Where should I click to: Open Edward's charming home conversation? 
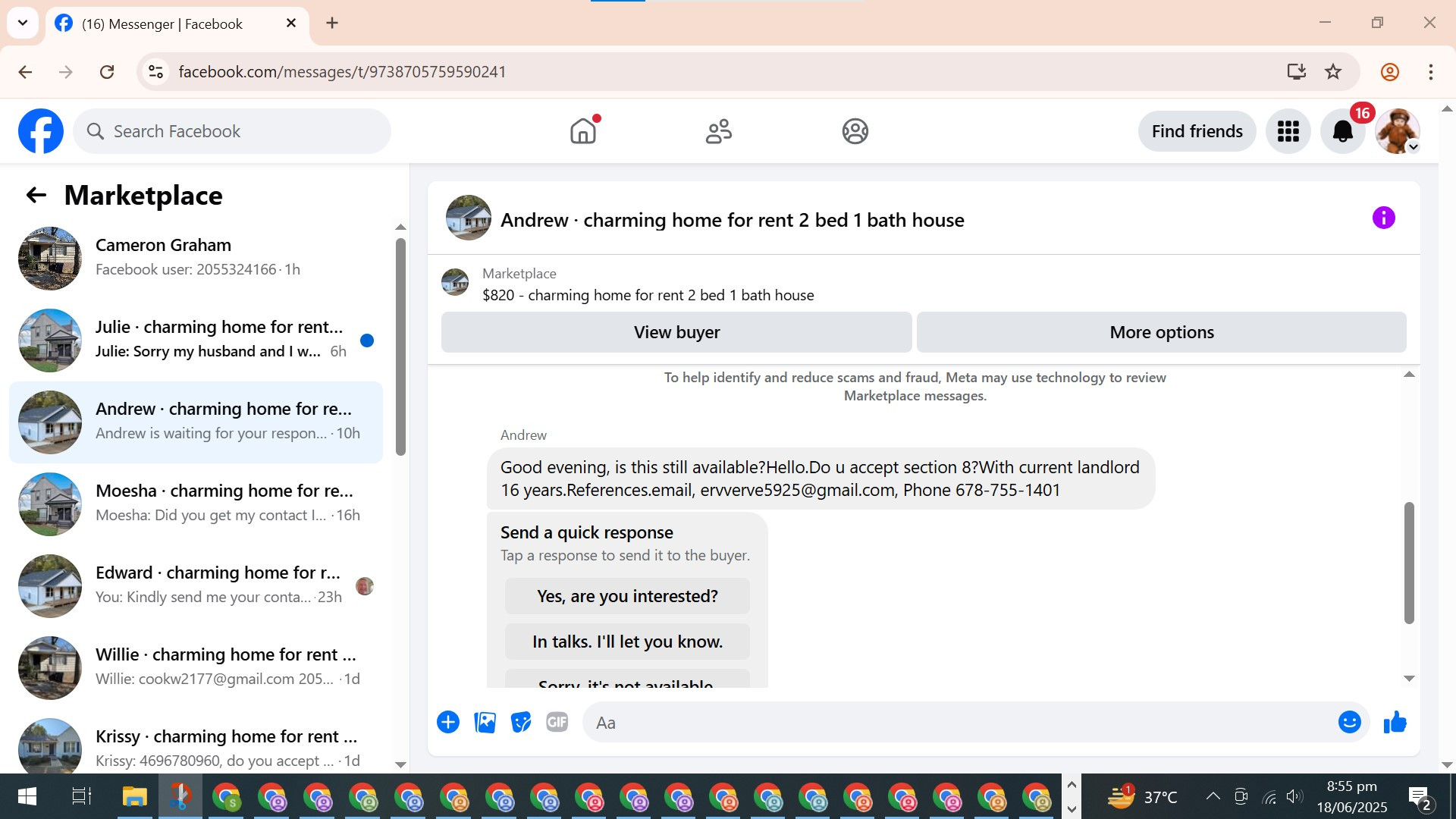click(196, 586)
